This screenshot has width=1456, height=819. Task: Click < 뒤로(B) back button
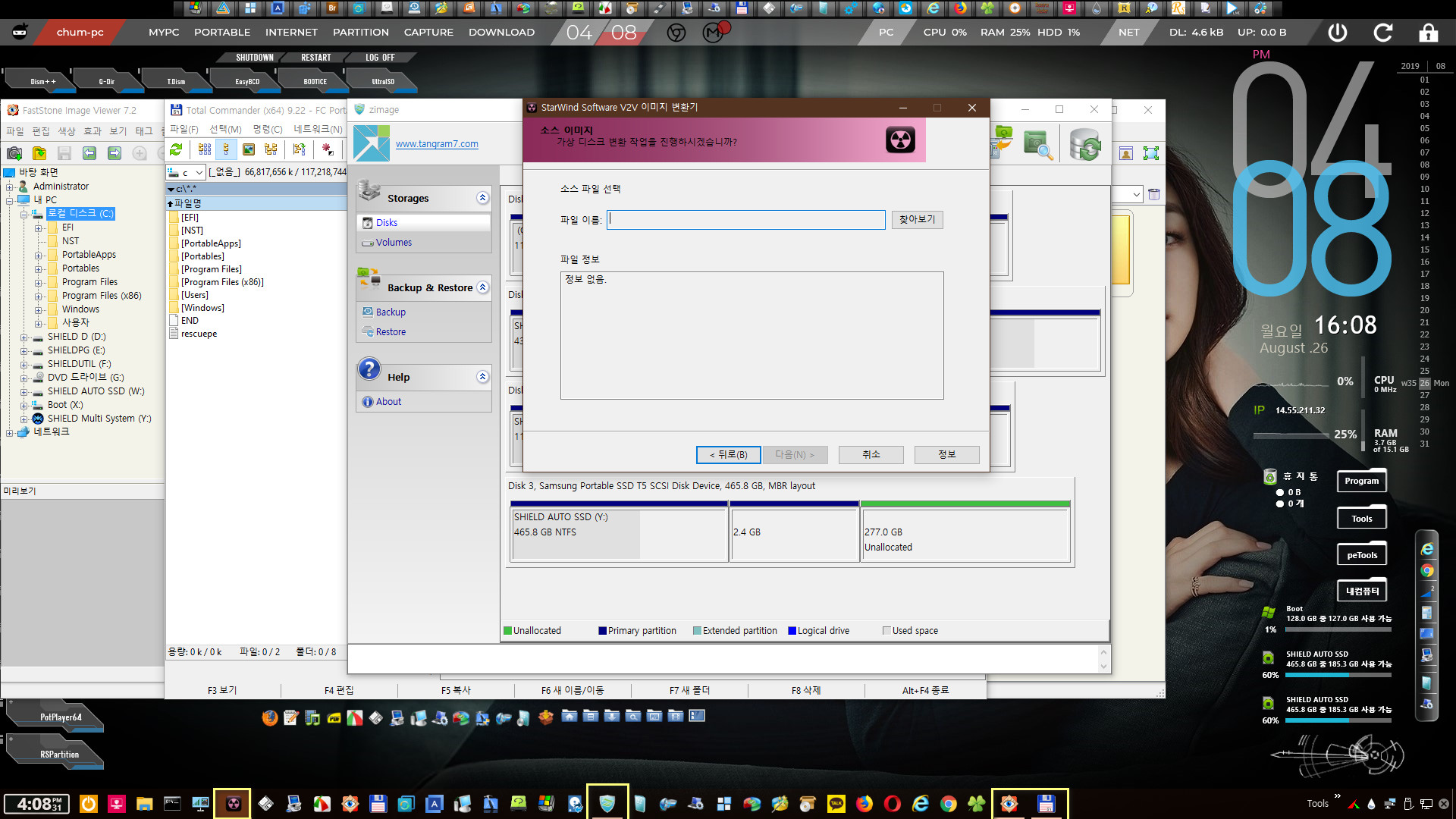coord(728,455)
